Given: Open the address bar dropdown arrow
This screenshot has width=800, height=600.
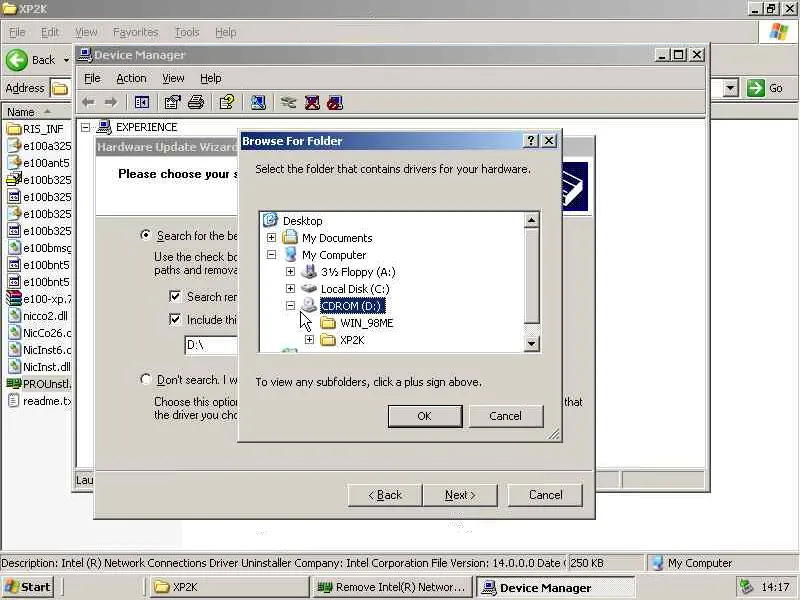Looking at the screenshot, I should (x=731, y=88).
